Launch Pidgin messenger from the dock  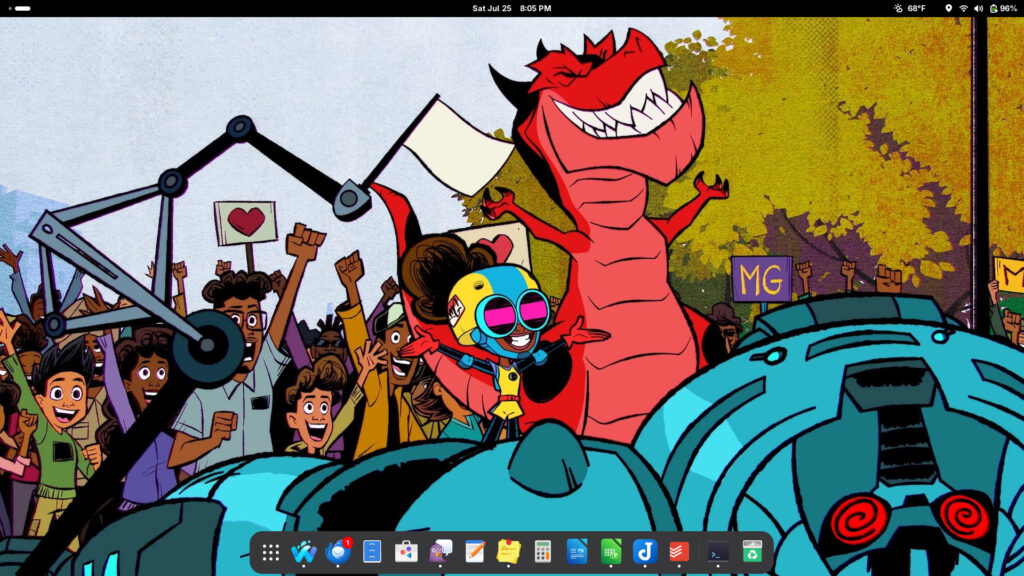(440, 552)
